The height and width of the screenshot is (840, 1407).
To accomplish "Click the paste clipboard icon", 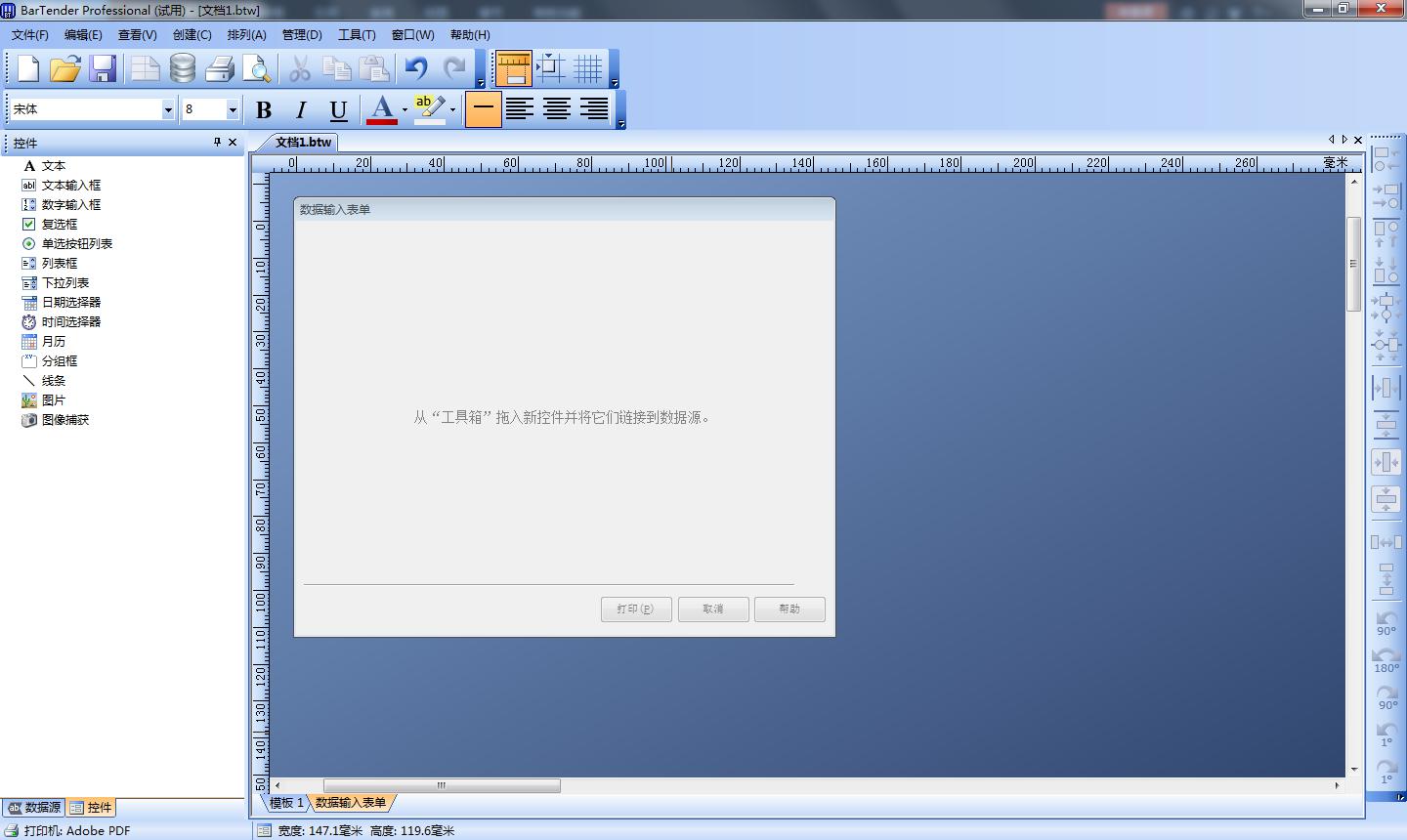I will [x=374, y=68].
